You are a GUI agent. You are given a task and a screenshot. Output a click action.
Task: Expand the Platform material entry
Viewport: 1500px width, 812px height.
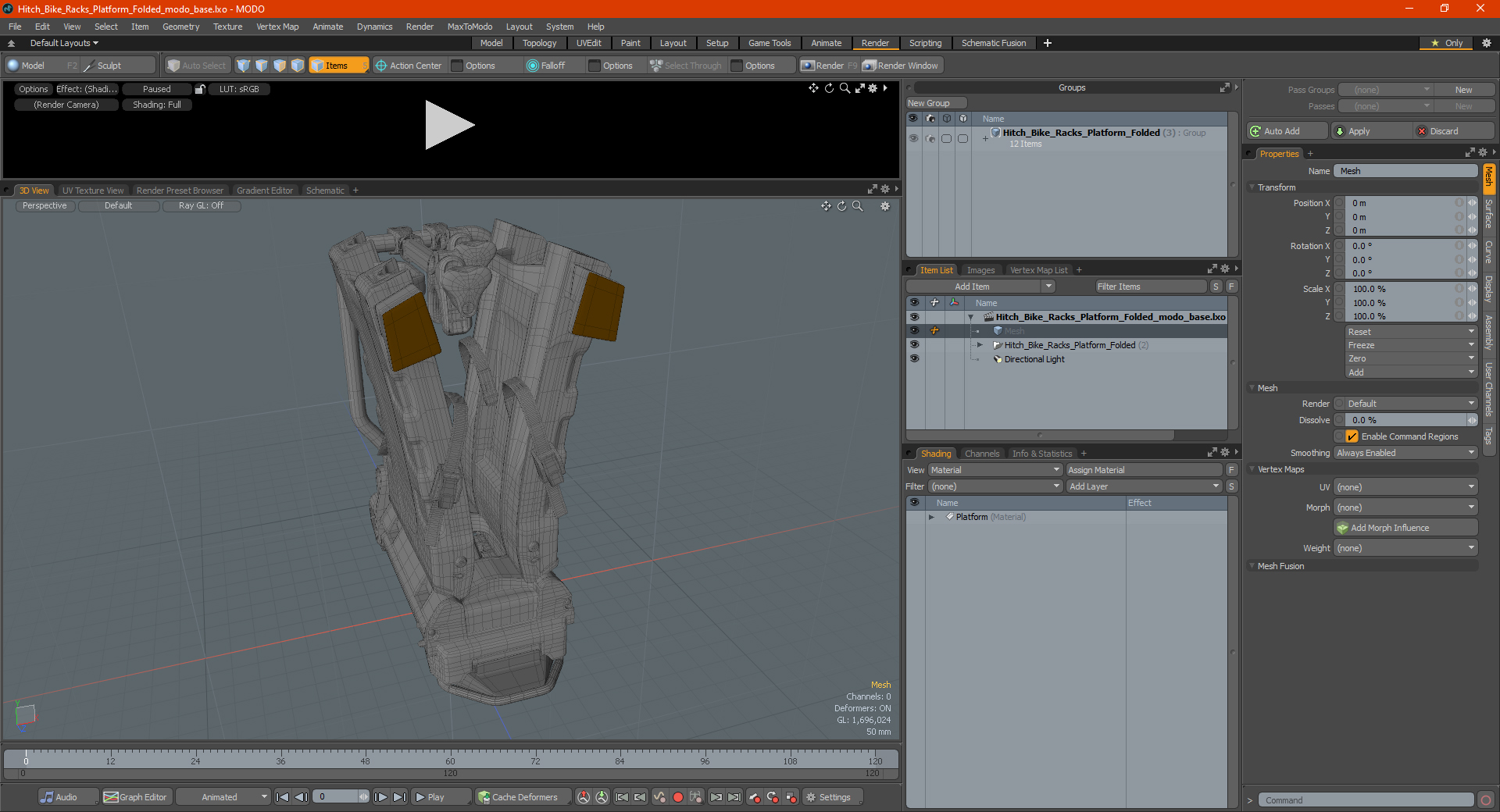pyautogui.click(x=931, y=517)
